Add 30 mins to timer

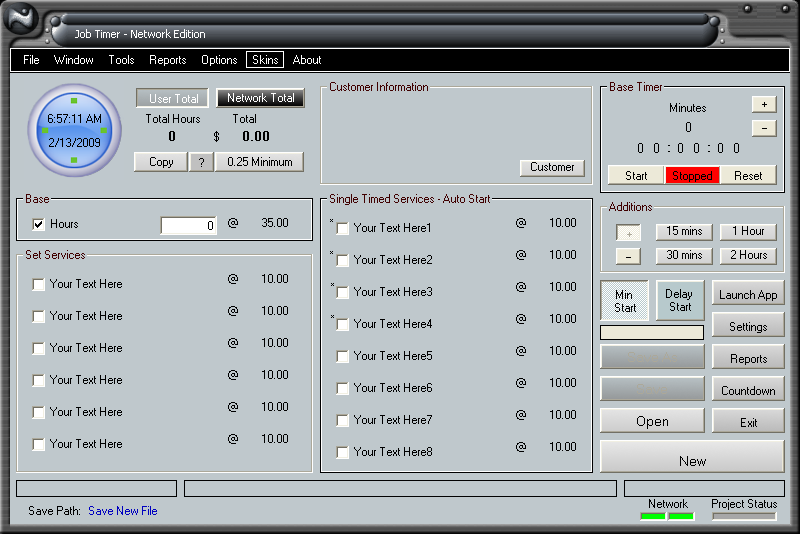tap(684, 256)
